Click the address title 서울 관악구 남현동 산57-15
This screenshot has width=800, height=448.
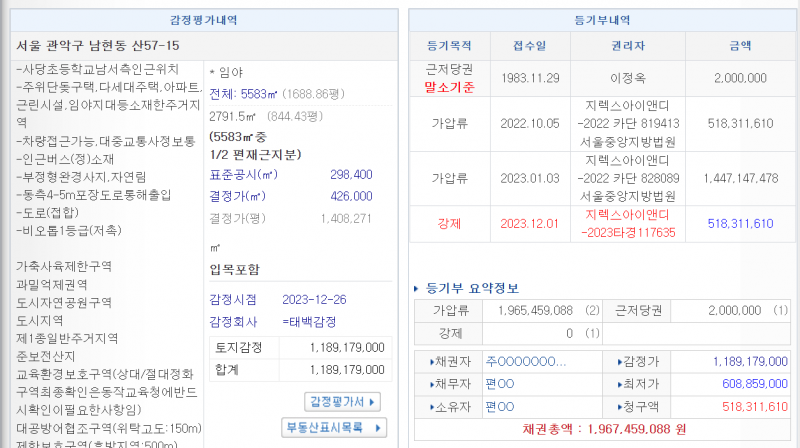coord(99,46)
